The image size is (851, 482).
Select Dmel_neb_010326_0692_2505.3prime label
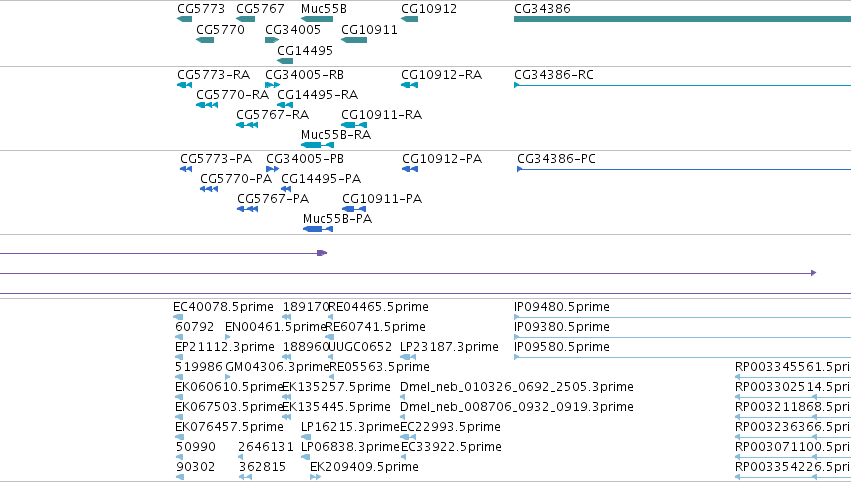click(517, 387)
